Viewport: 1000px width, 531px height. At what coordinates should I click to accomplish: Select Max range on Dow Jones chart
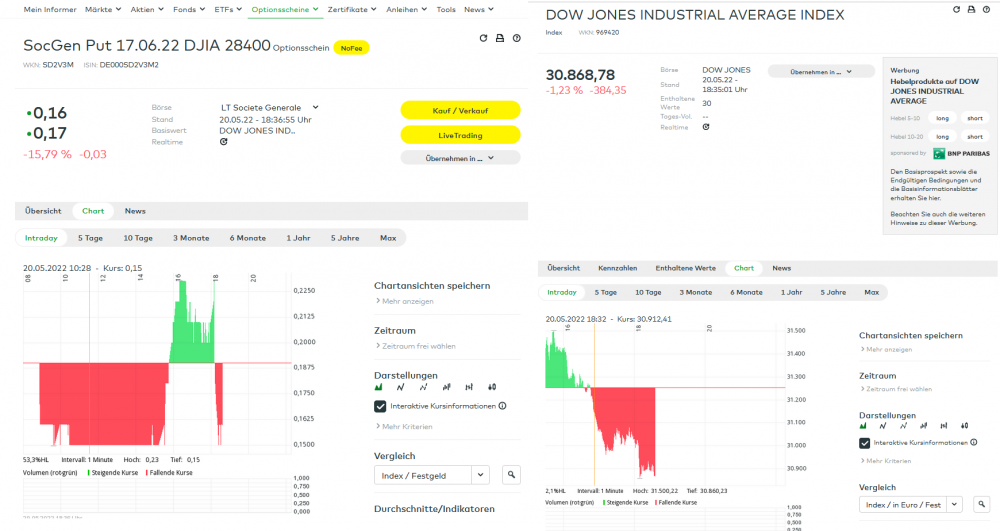click(872, 293)
